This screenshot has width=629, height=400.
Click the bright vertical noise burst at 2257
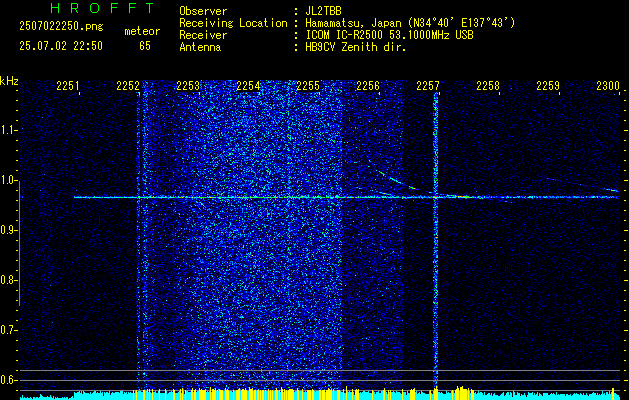[x=436, y=241]
